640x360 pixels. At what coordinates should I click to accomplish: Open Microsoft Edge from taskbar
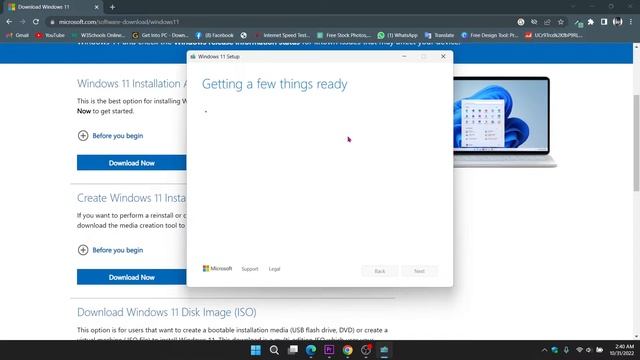(311, 350)
